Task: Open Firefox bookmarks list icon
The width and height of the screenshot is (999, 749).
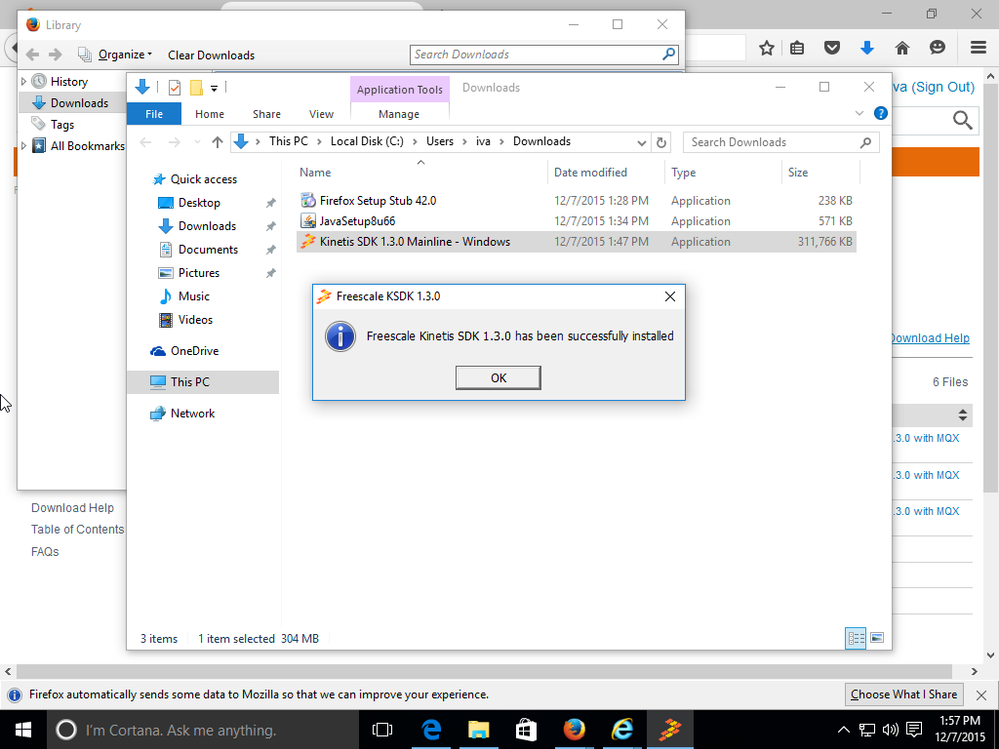Action: (797, 48)
